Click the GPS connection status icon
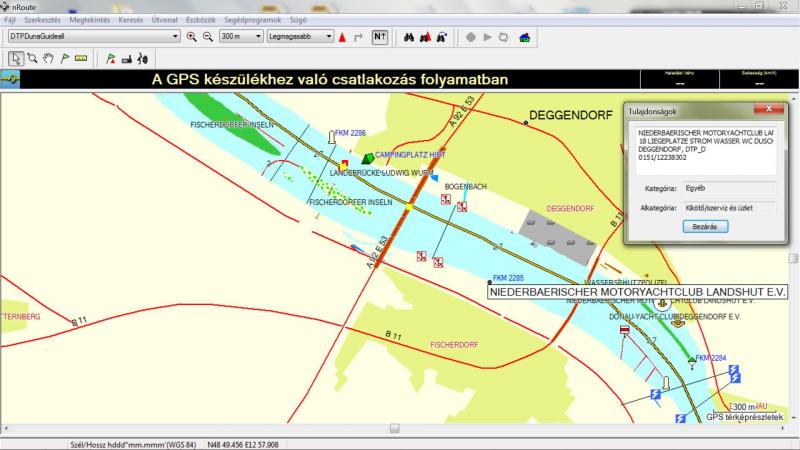800x450 pixels. coord(10,79)
